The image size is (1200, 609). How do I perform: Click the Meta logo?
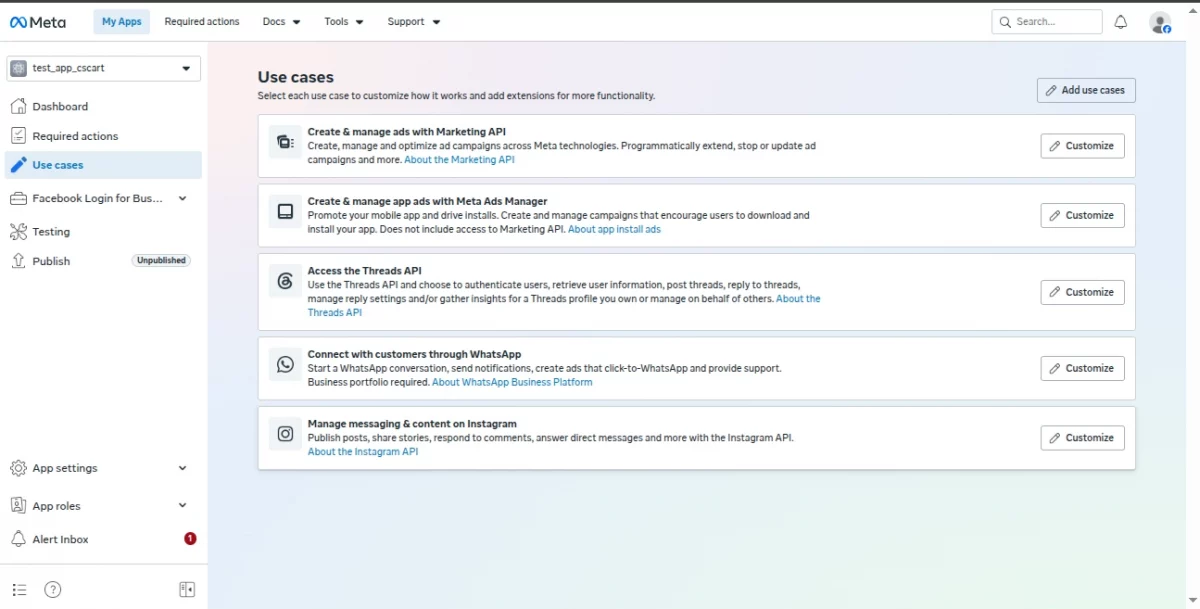tap(38, 21)
